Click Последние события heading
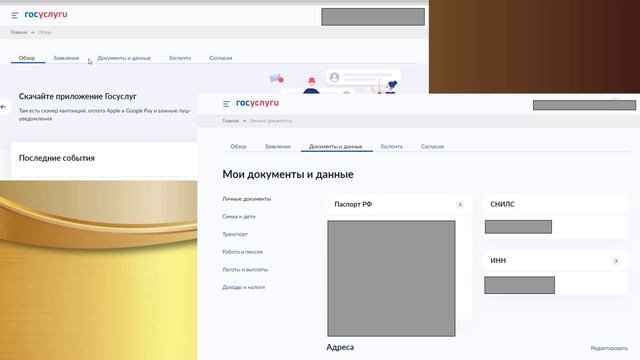 coord(57,158)
